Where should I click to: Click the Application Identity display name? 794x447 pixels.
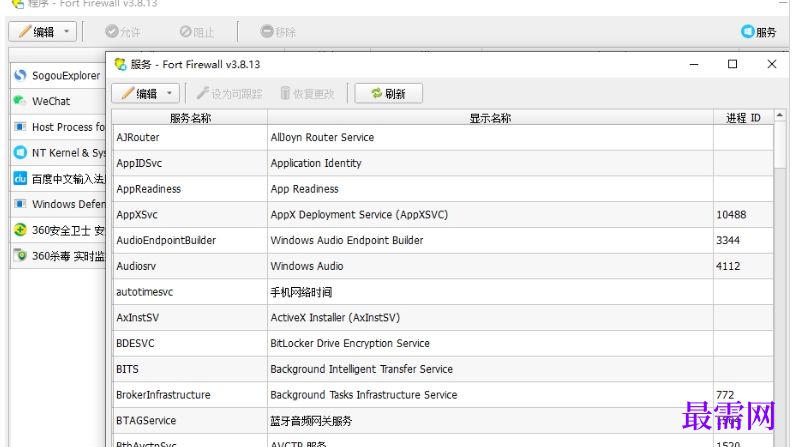point(316,163)
